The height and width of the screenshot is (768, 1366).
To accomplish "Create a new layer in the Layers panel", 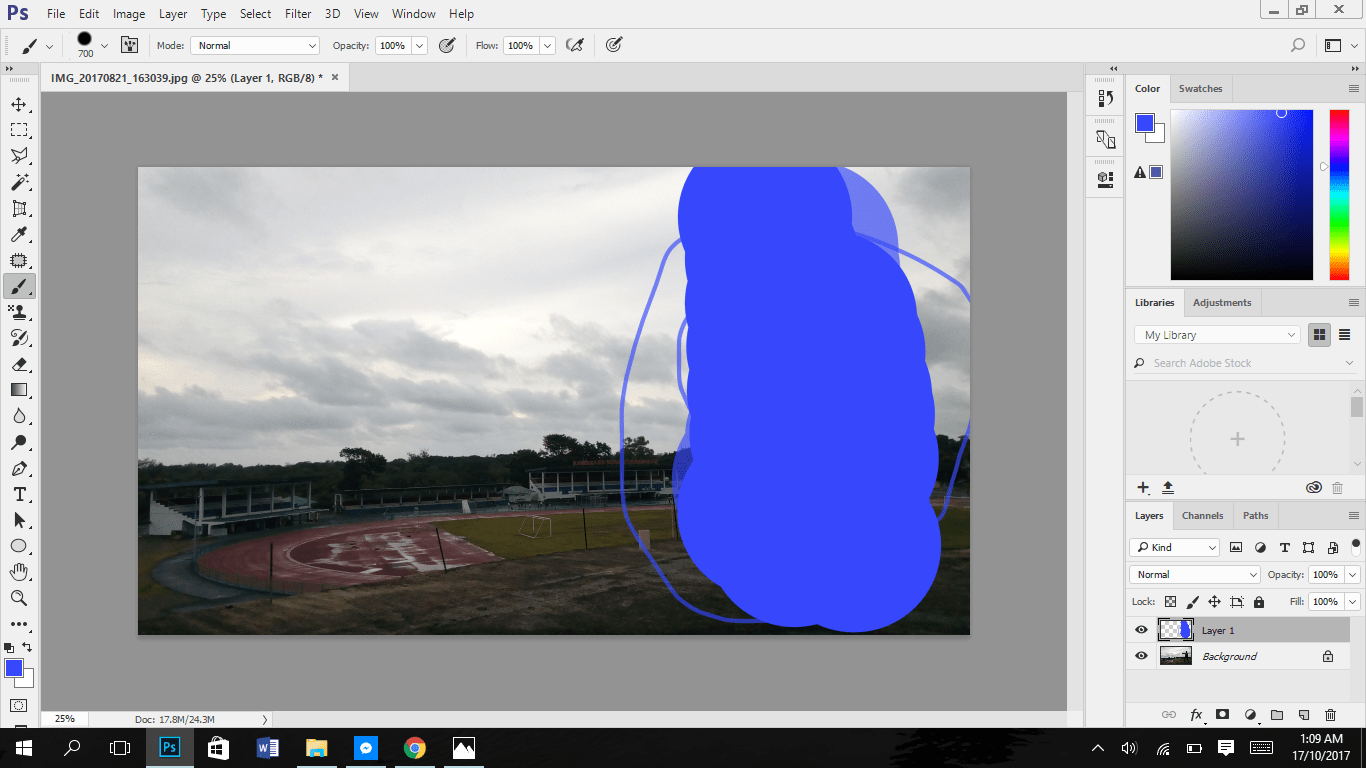I will coord(1303,715).
